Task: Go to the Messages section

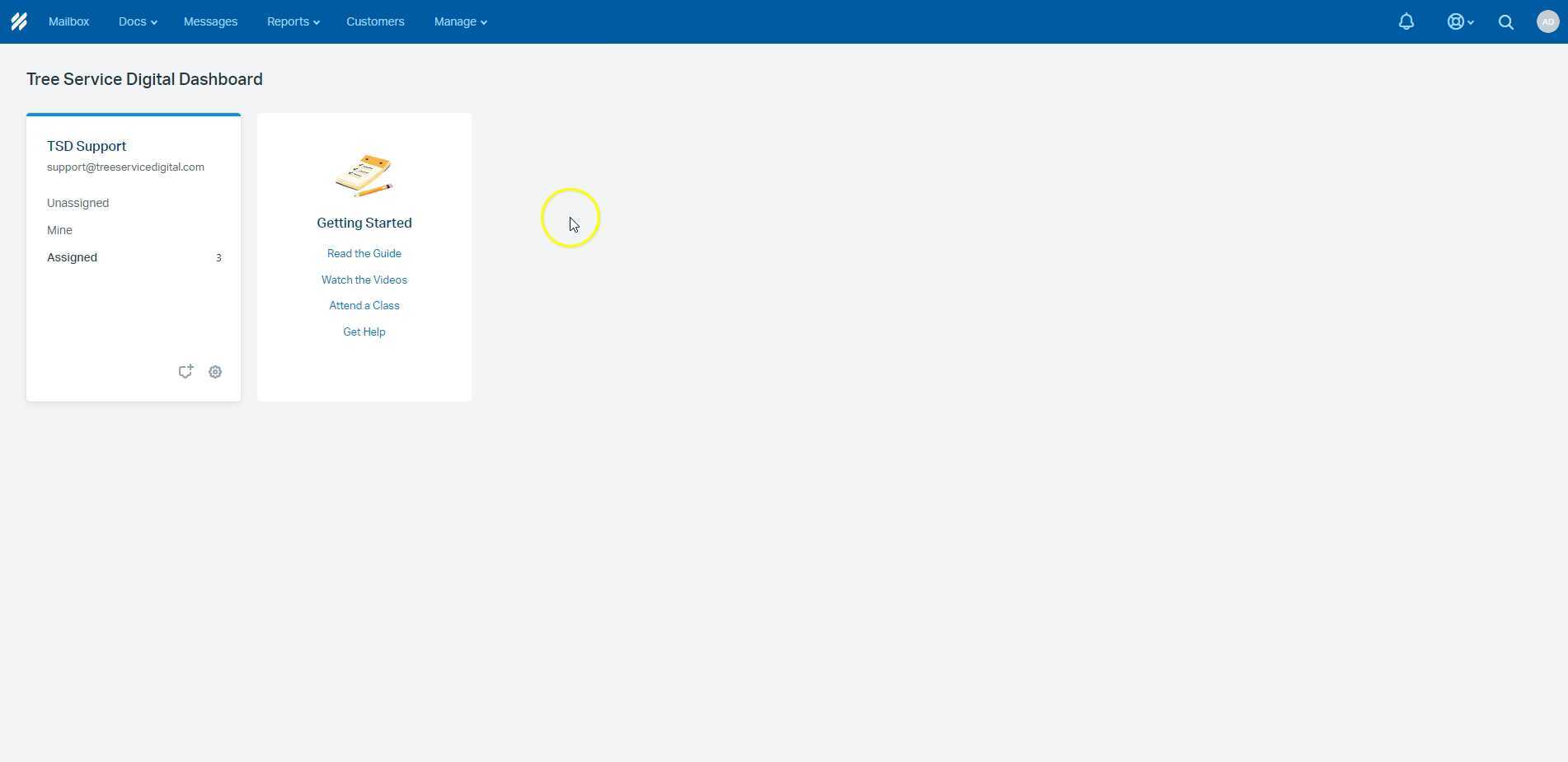Action: pos(210,21)
